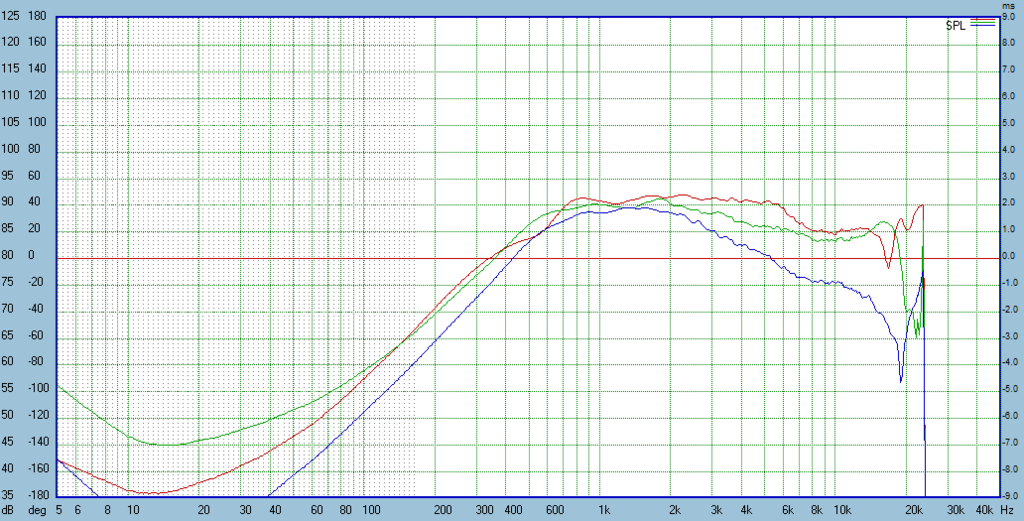Viewport: 1024px width, 521px height.
Task: Click the -140 degree axis label
Action: click(37, 442)
